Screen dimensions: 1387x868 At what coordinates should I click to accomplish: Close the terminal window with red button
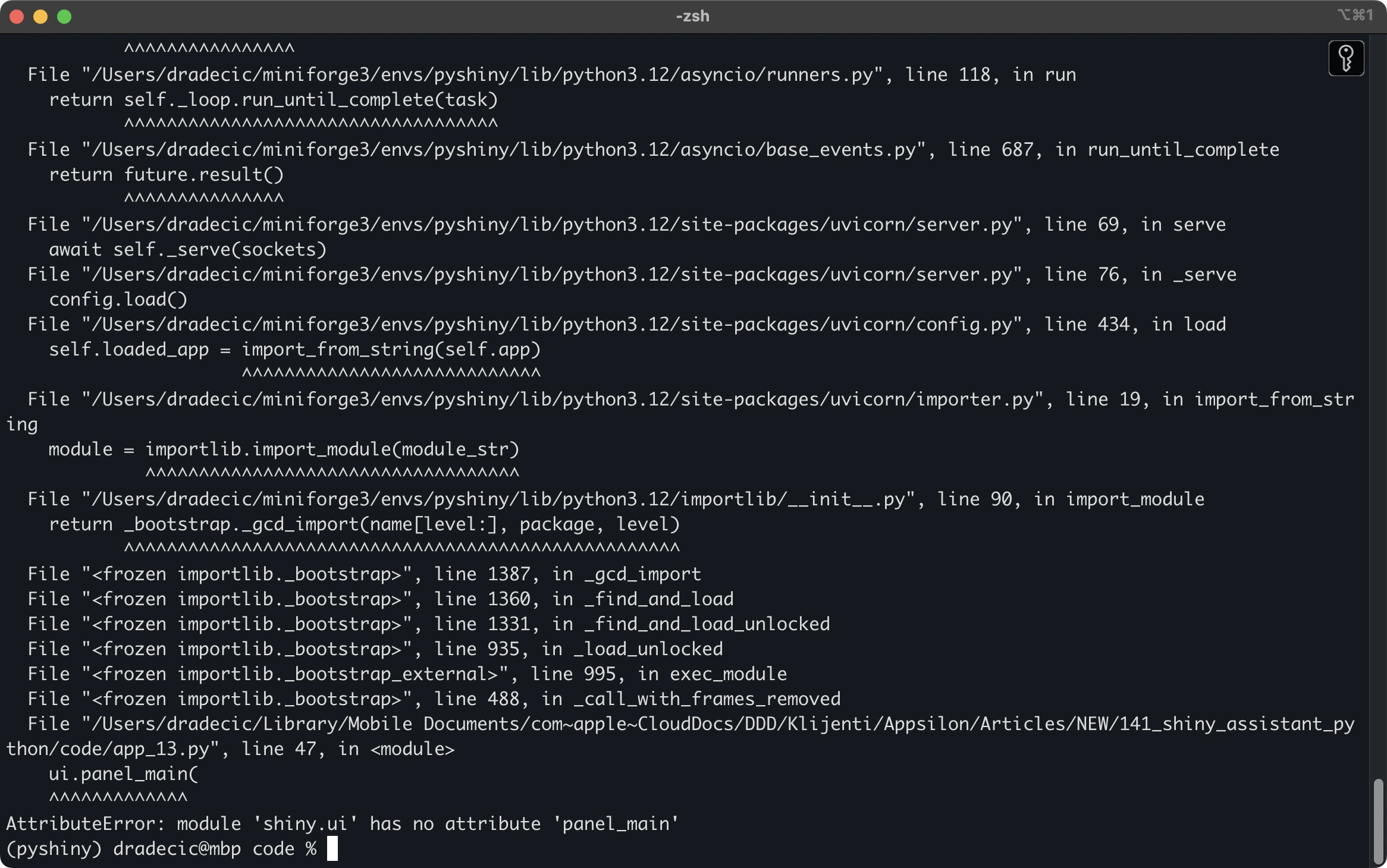click(17, 17)
